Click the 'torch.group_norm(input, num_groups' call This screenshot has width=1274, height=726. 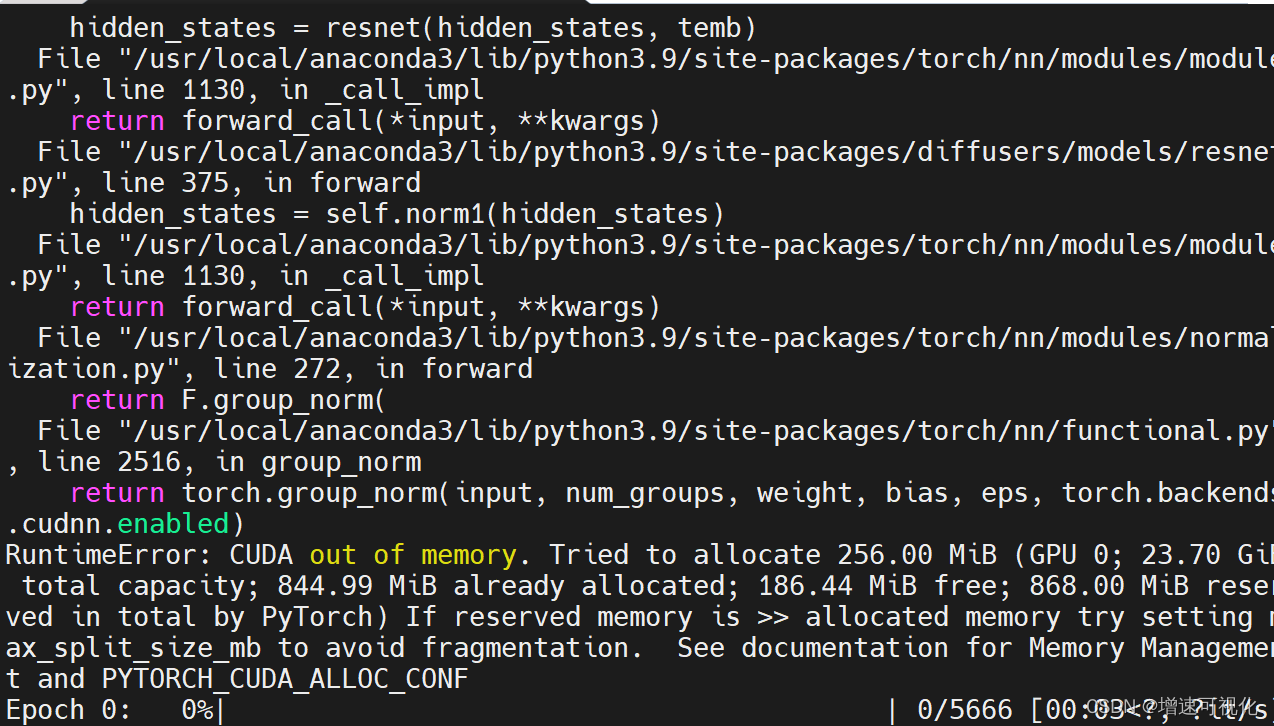pyautogui.click(x=453, y=493)
